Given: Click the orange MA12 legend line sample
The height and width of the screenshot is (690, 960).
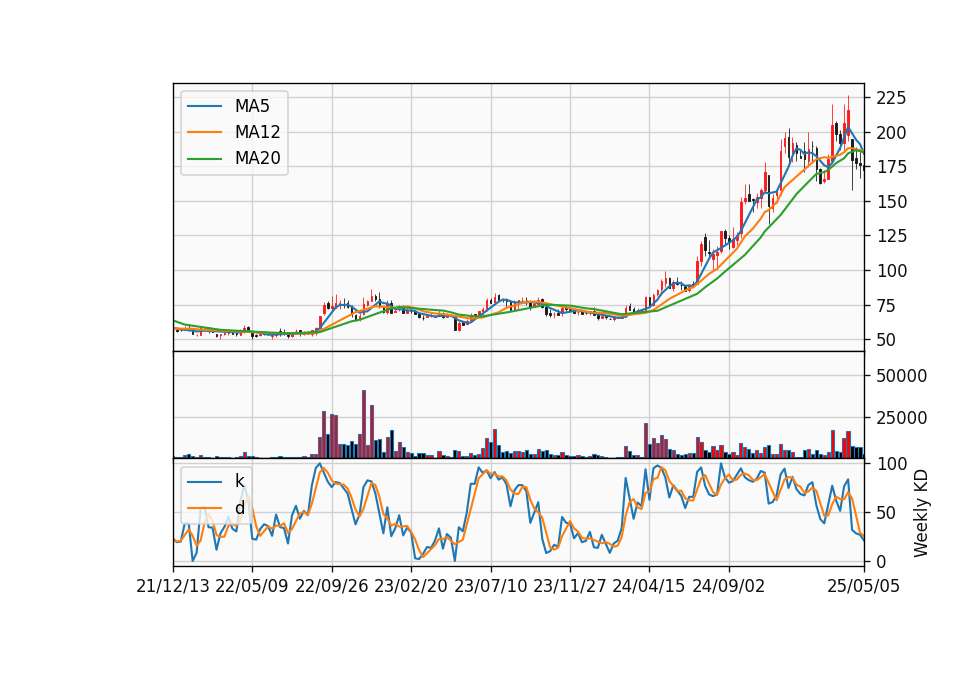Looking at the screenshot, I should click(204, 132).
